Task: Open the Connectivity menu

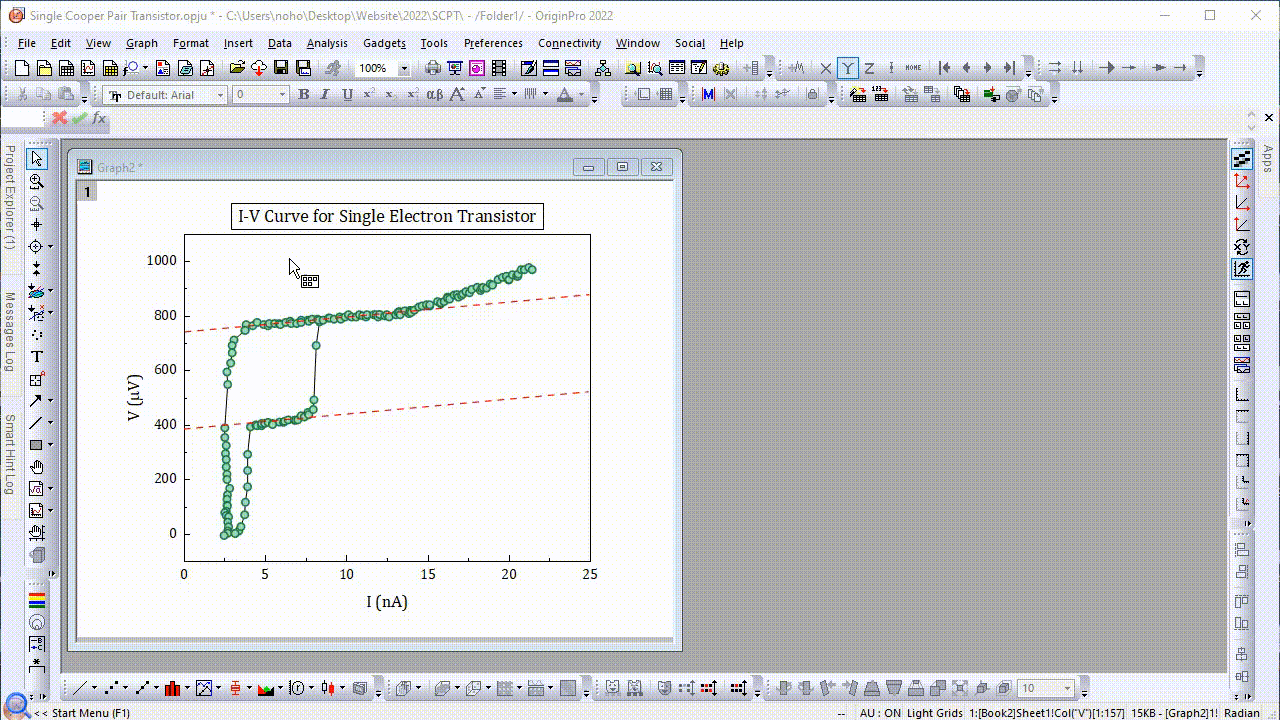Action: point(570,43)
